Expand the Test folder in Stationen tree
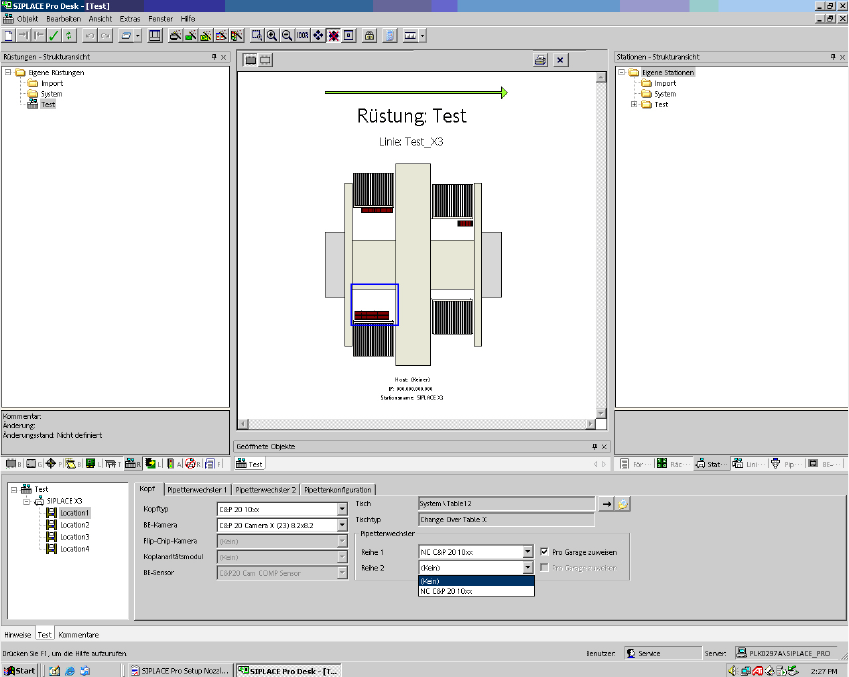The width and height of the screenshot is (849, 677). [x=634, y=104]
